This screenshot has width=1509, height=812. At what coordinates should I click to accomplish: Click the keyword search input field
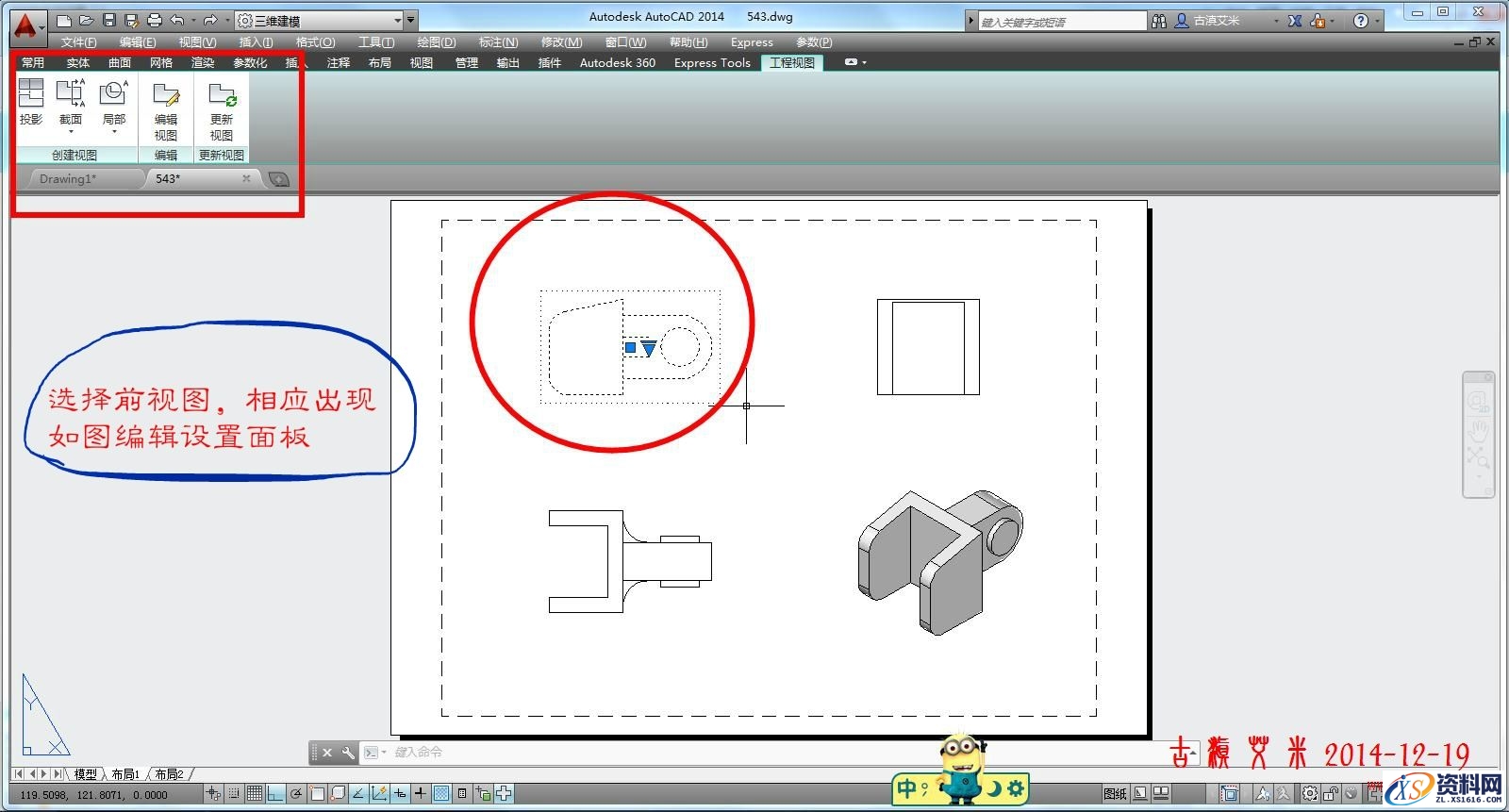pos(1061,21)
